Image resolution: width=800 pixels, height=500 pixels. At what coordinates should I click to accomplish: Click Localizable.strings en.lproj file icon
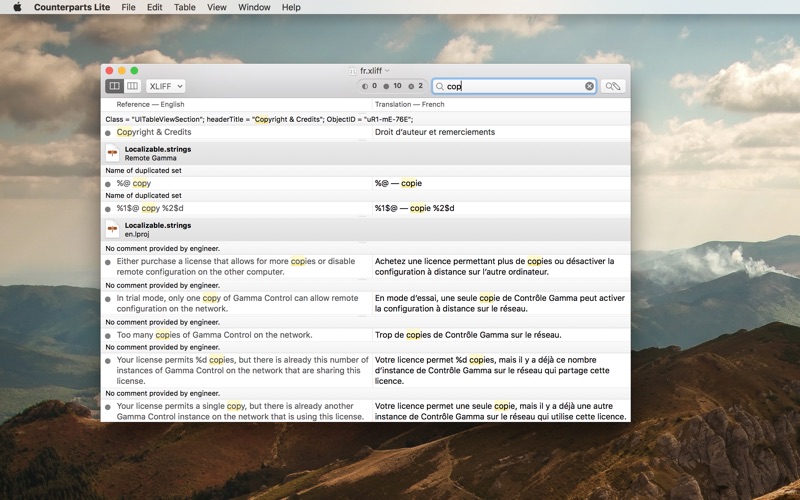[x=113, y=229]
